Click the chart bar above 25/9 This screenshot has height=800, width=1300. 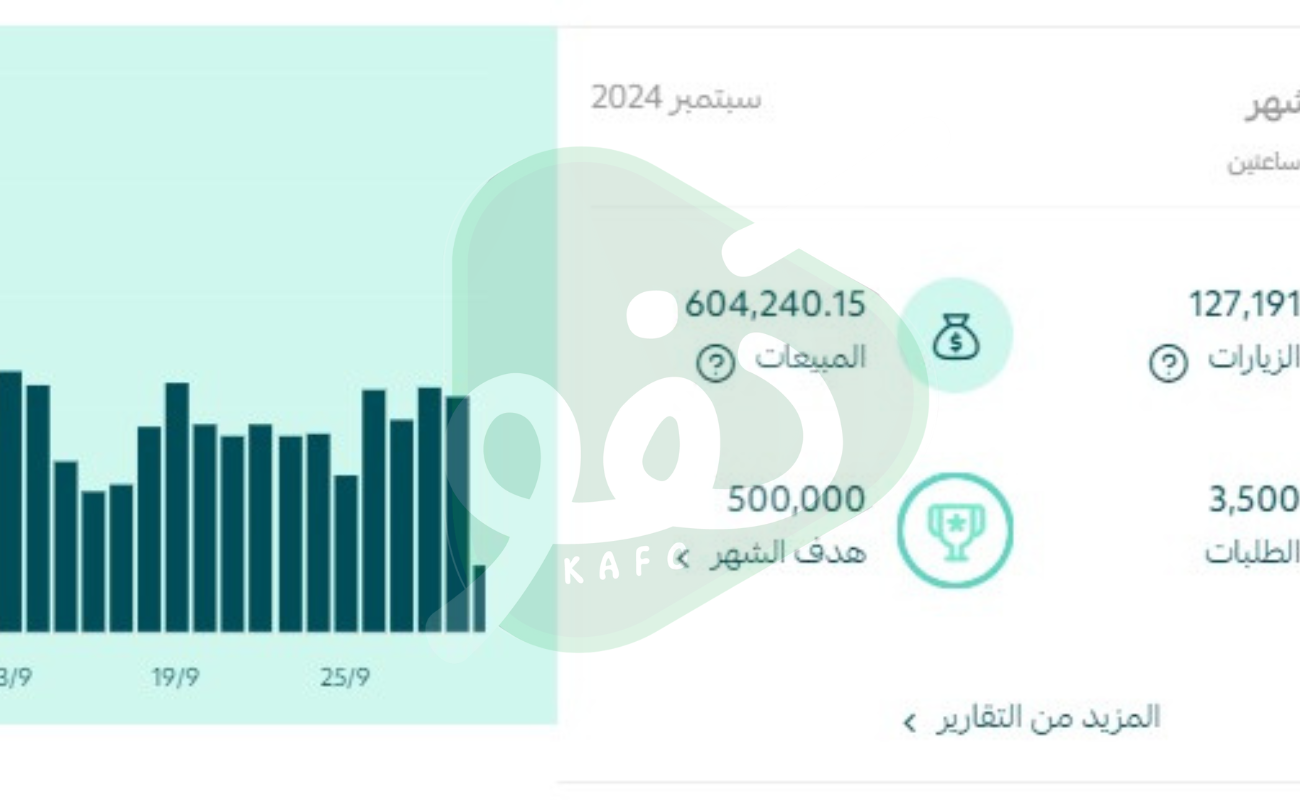coord(346,553)
